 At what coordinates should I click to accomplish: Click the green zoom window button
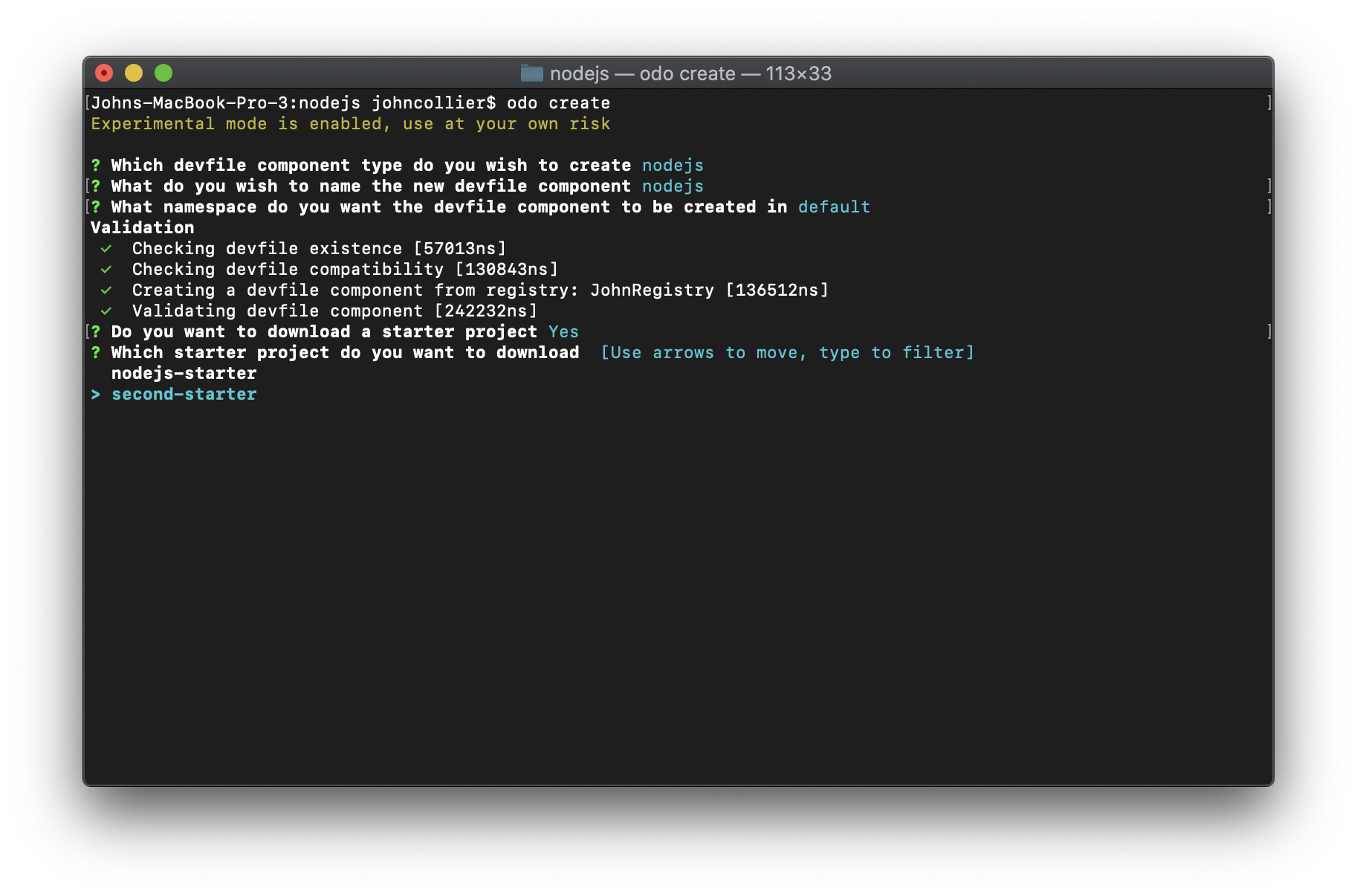(x=163, y=73)
